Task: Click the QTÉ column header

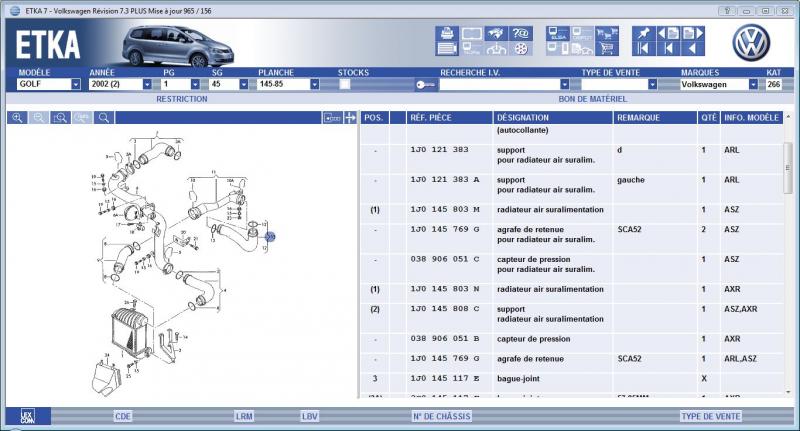Action: [x=709, y=118]
